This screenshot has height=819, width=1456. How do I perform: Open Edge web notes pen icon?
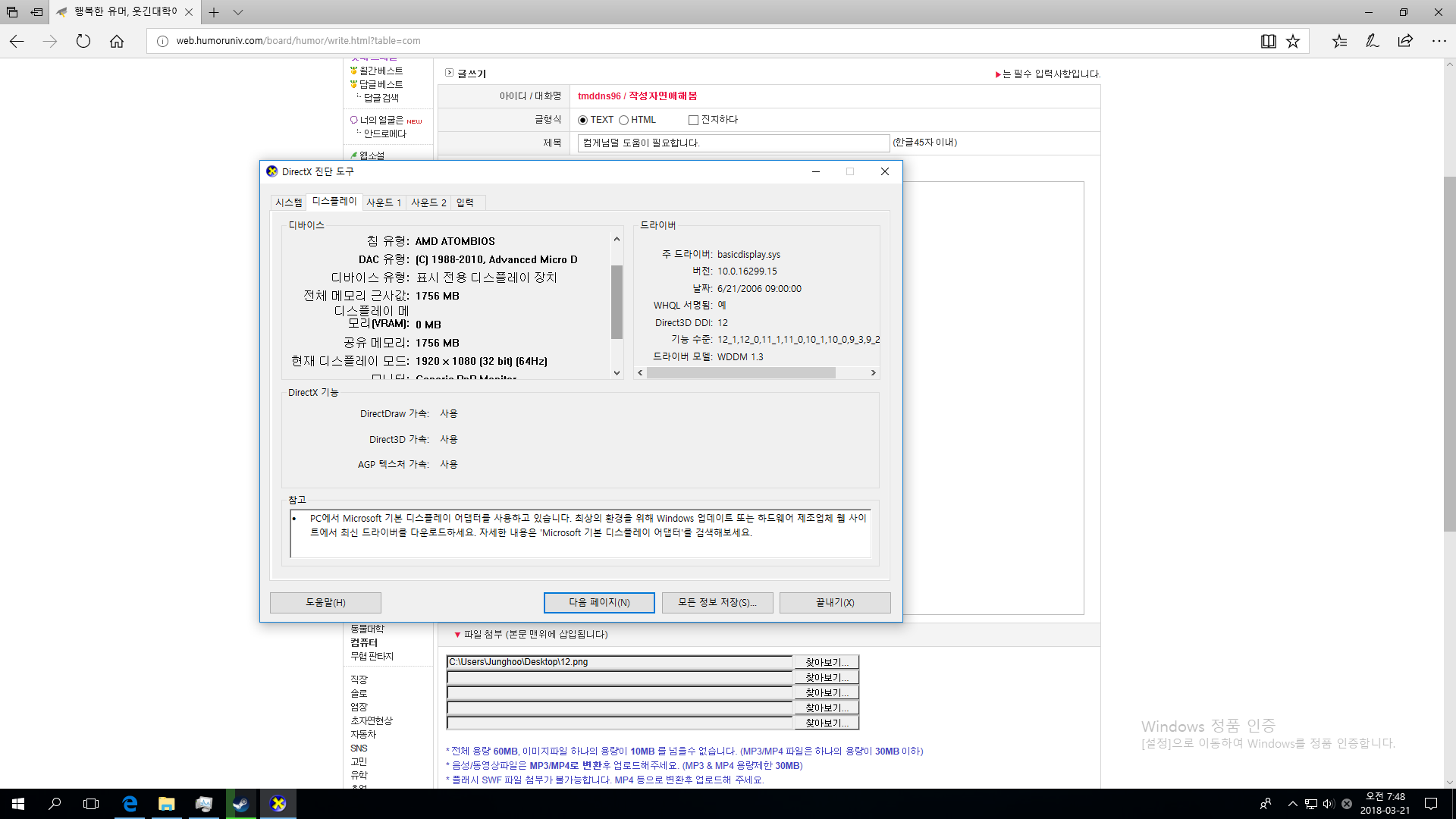(1373, 41)
